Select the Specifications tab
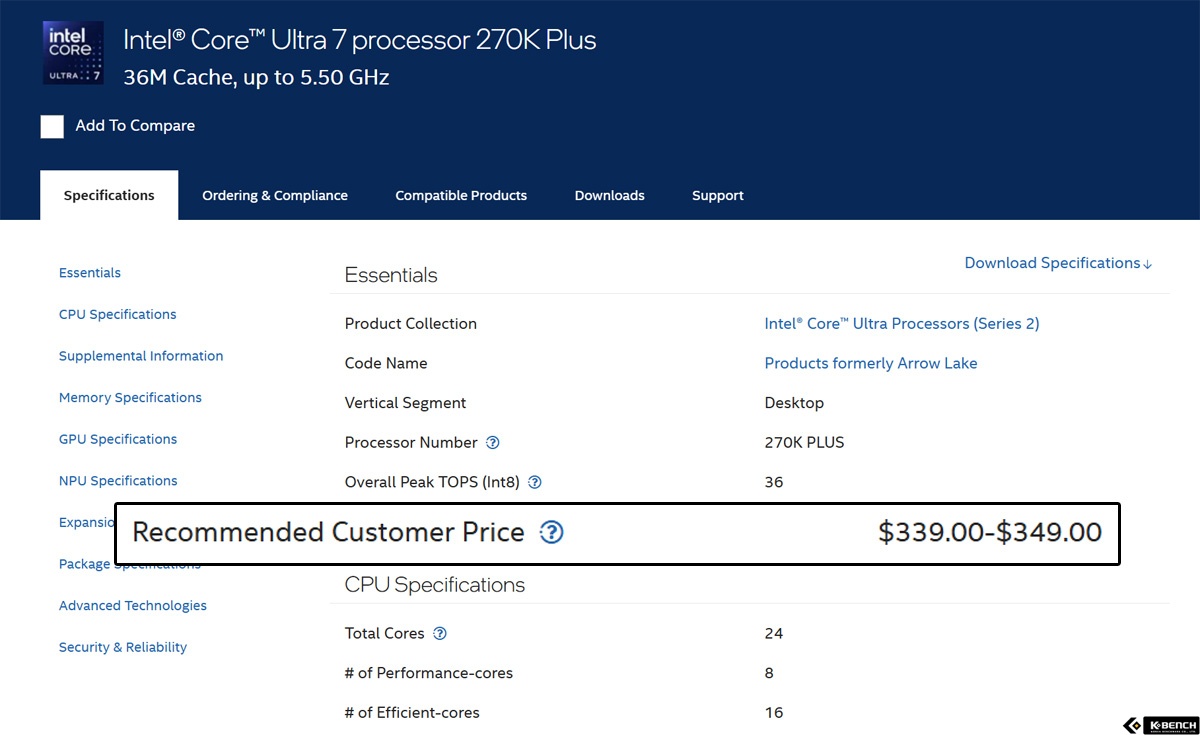 109,195
